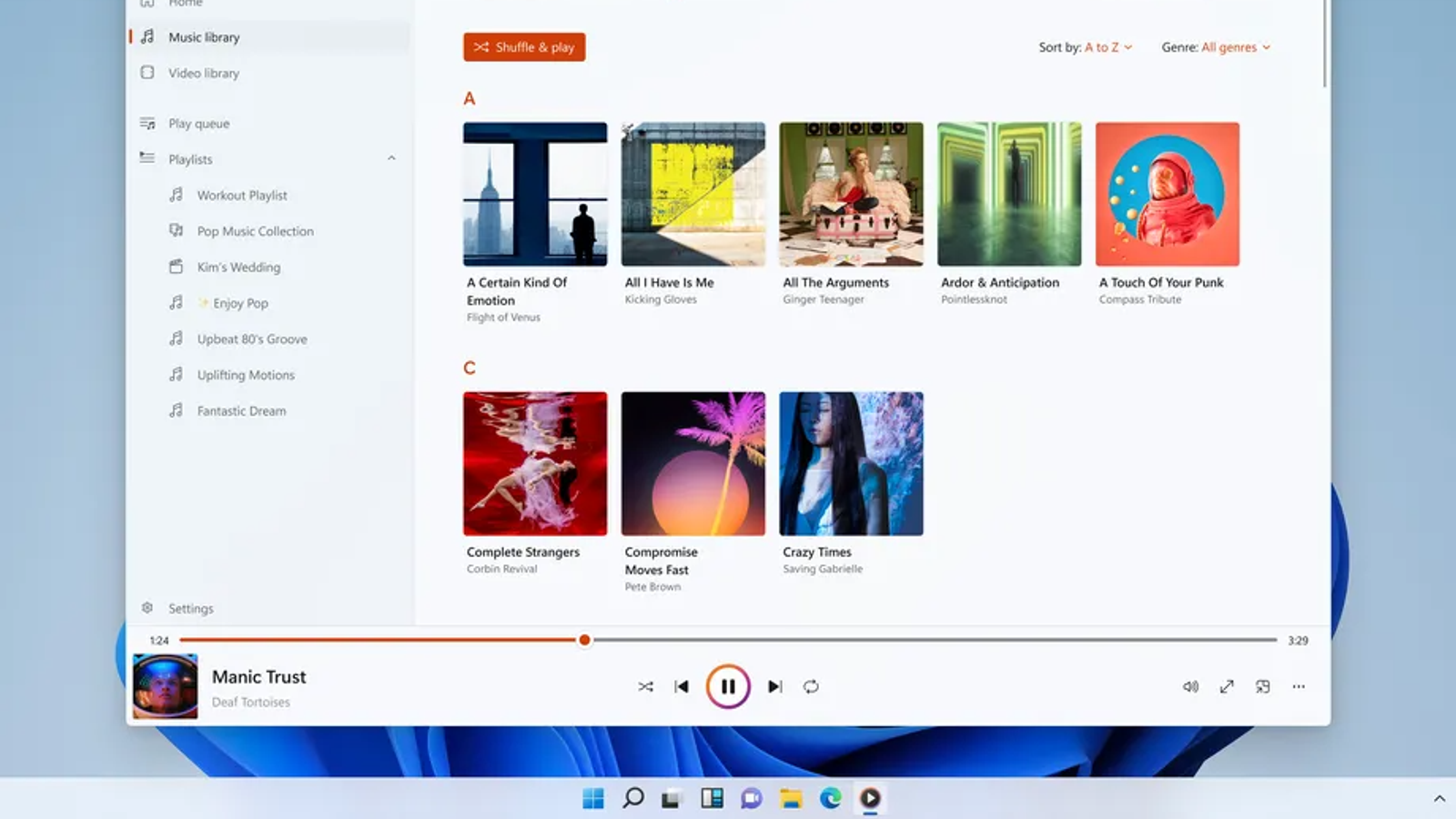Open more playback options menu
Viewport: 1456px width, 819px height.
point(1299,687)
